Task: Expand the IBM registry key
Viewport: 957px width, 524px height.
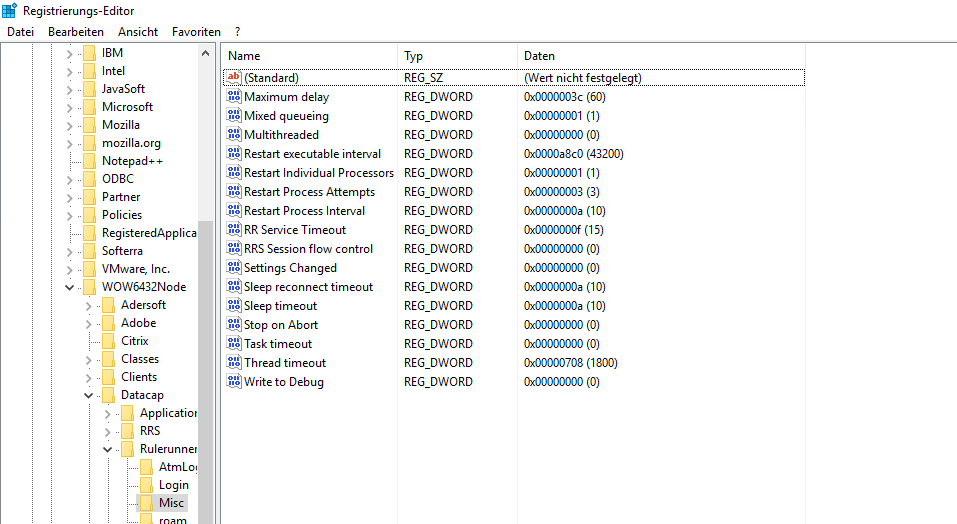Action: click(70, 54)
